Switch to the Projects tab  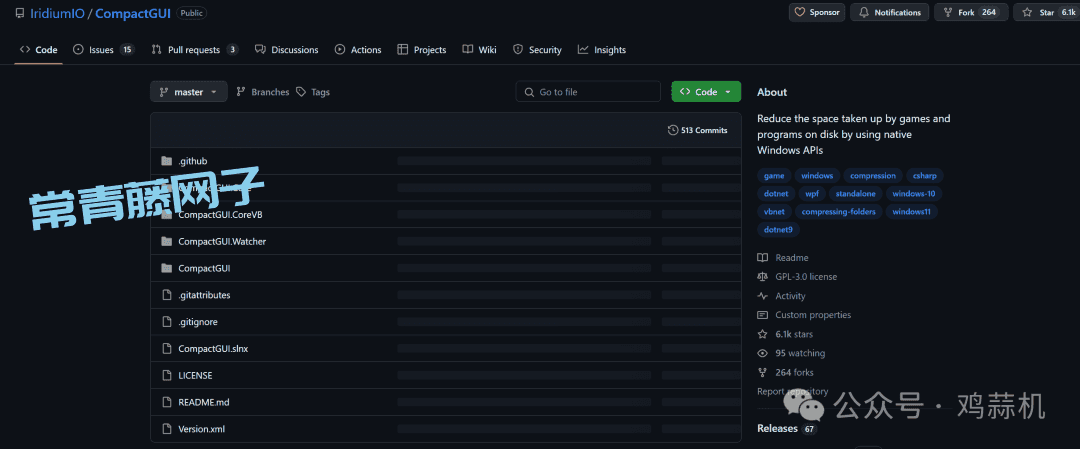422,50
